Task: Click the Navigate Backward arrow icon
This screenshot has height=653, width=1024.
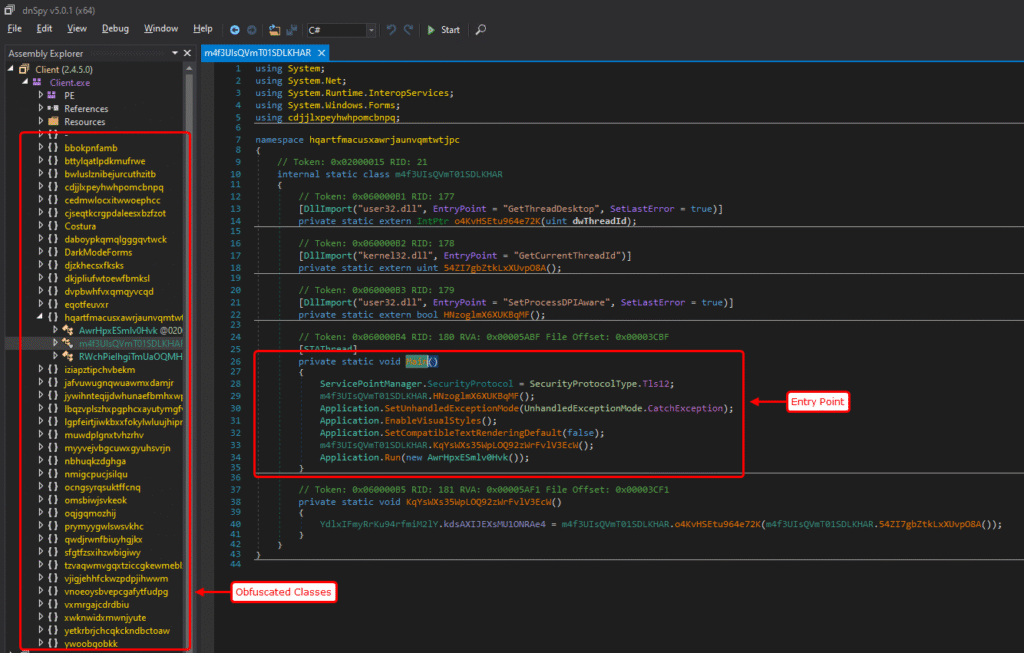Action: pos(234,30)
